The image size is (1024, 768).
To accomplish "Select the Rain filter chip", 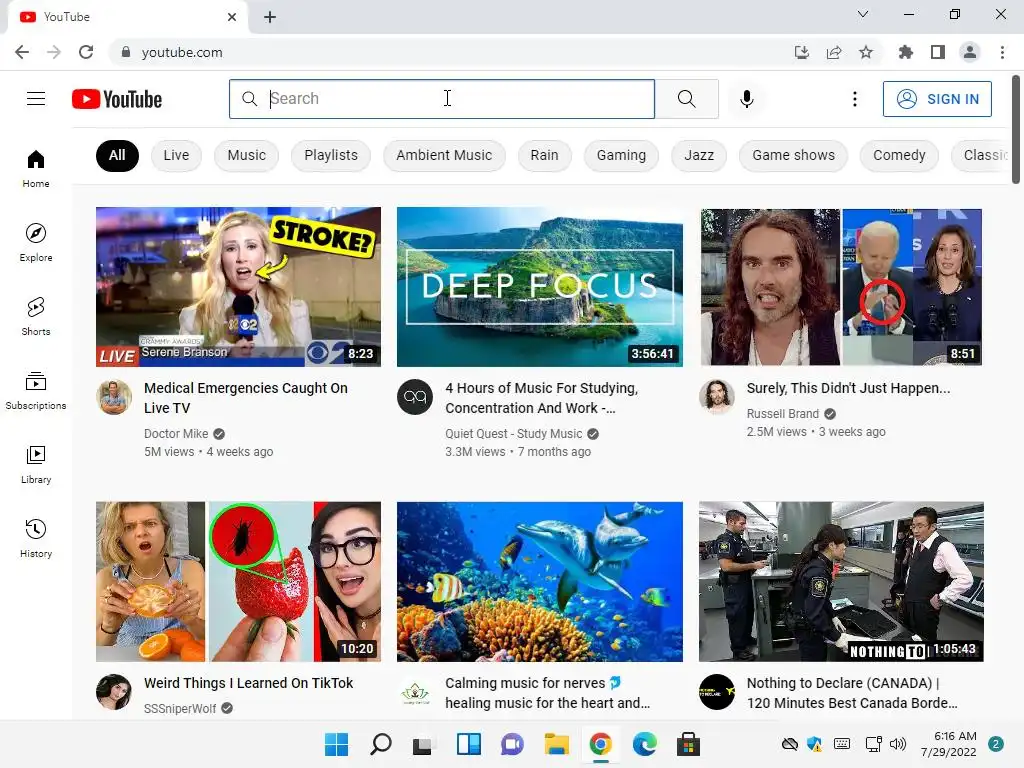I will 545,155.
